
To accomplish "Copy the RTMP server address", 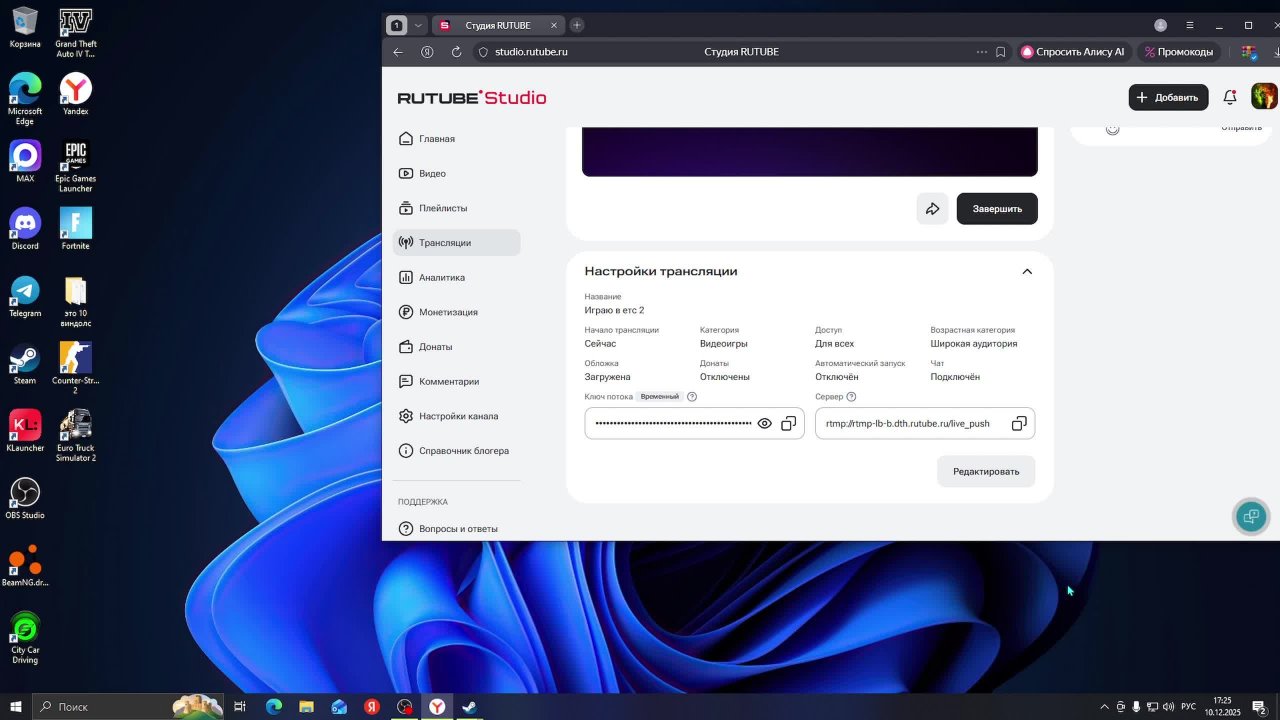I will pos(1019,424).
